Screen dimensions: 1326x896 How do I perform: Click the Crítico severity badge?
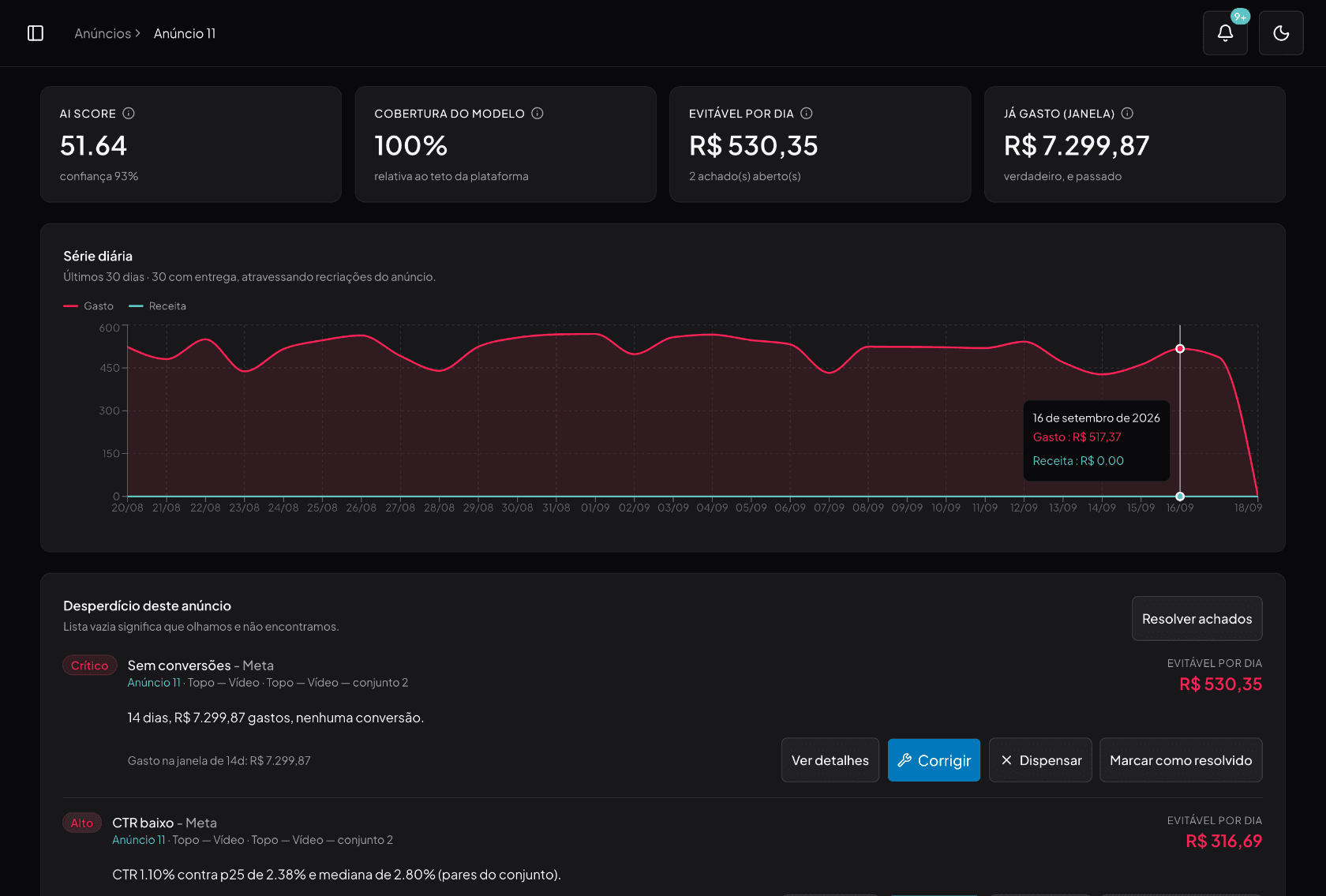[90, 665]
